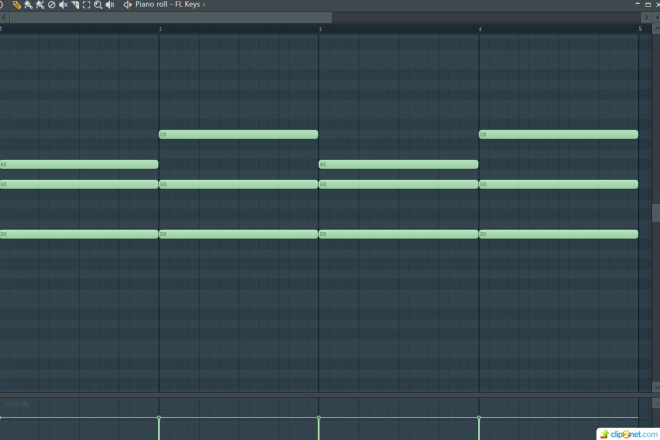Click the vertical scrollbar down arrow
The image size is (660, 440).
(656, 387)
